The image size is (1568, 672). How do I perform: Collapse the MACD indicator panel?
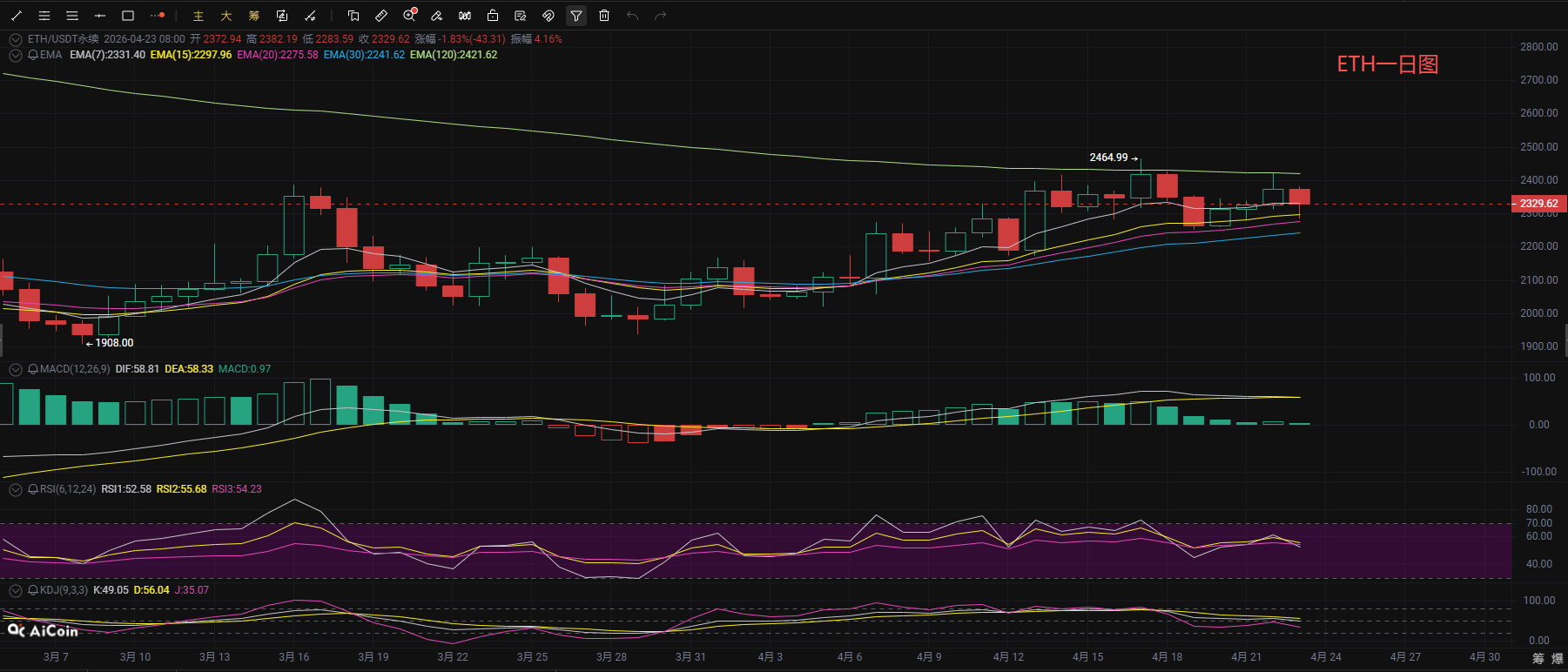(x=15, y=369)
